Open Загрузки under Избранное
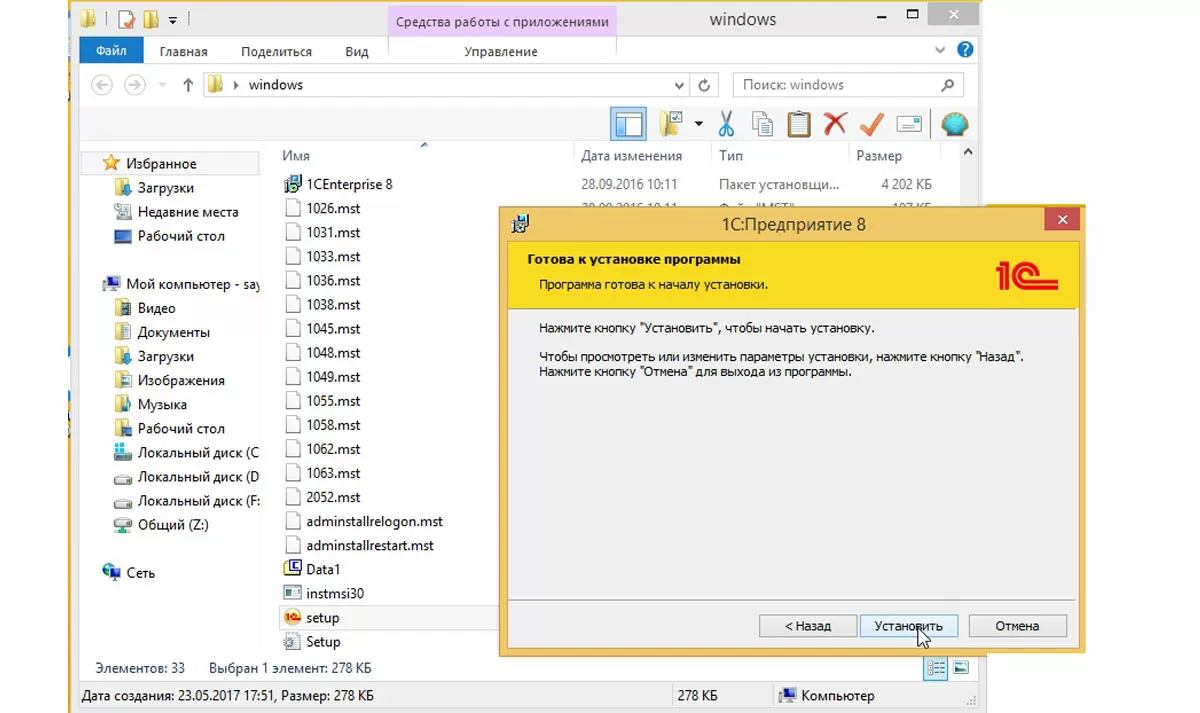 (166, 187)
